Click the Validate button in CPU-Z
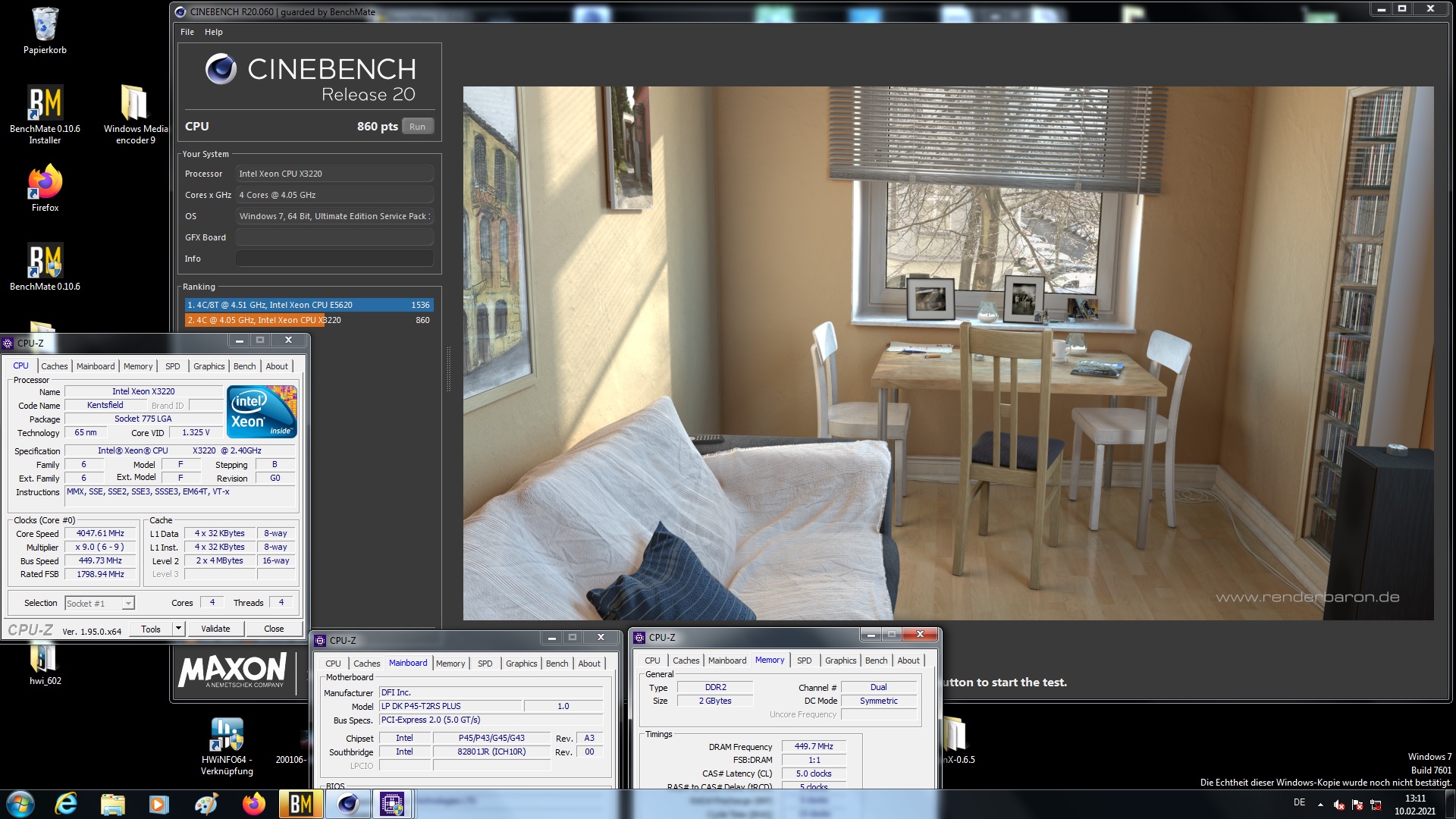 click(215, 629)
